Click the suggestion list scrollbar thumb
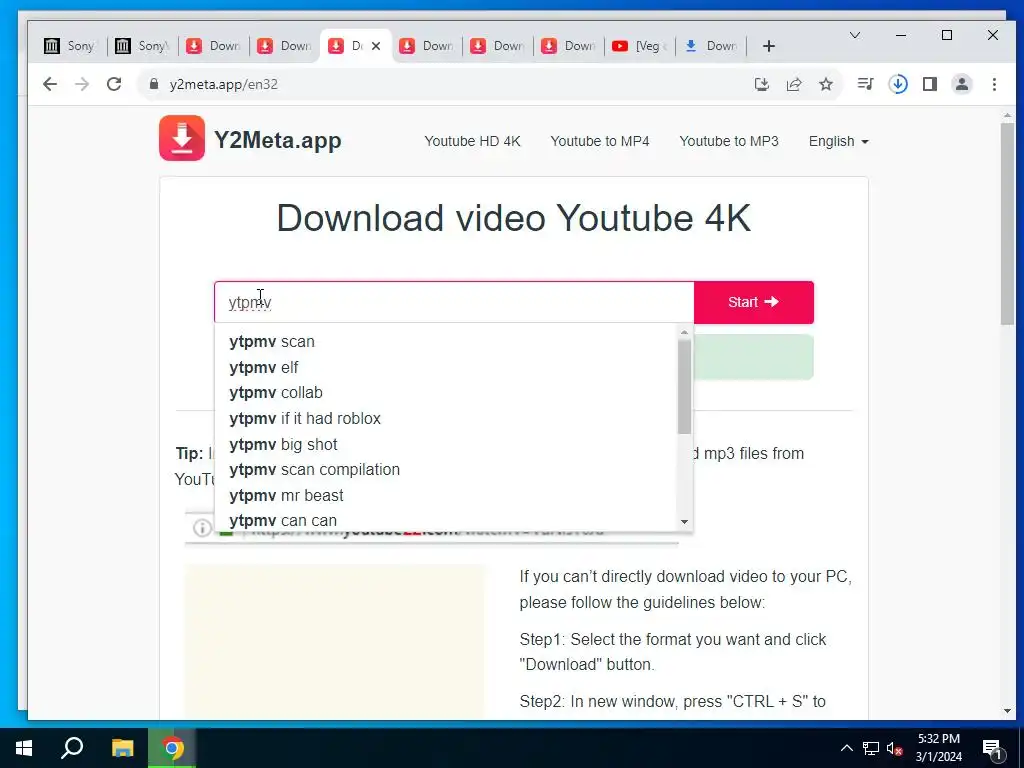This screenshot has width=1024, height=768. click(x=684, y=387)
